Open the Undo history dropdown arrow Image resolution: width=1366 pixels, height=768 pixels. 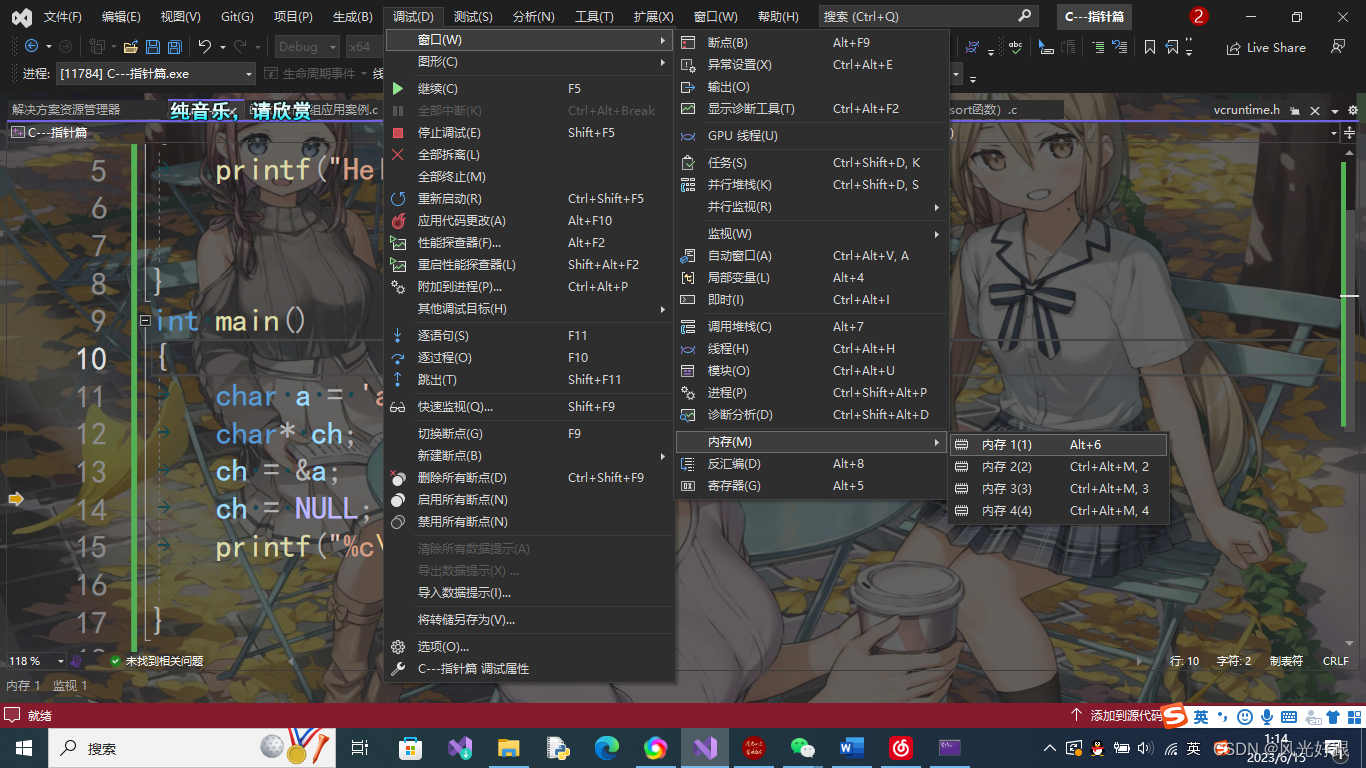[221, 47]
